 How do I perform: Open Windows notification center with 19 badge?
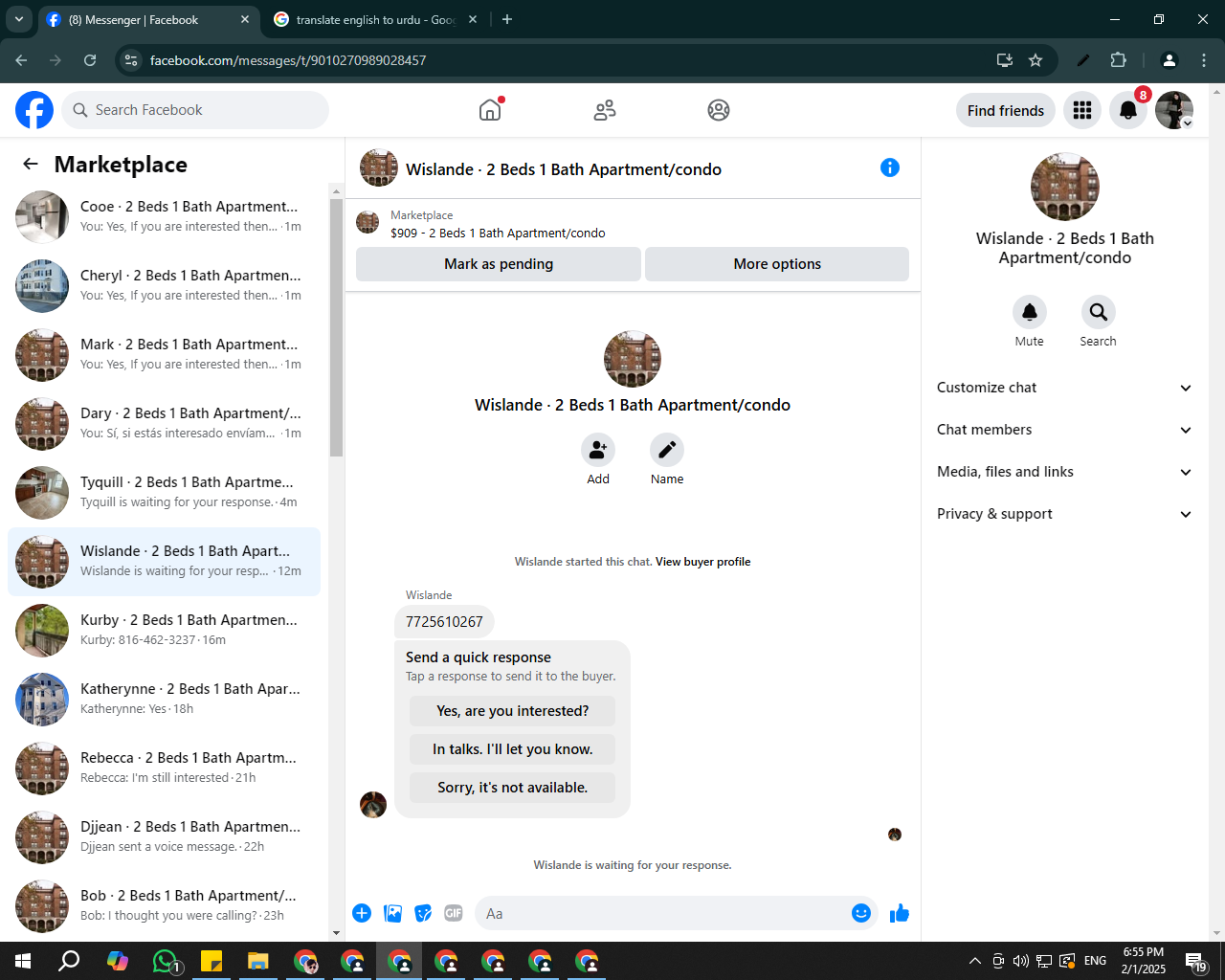tap(1195, 961)
